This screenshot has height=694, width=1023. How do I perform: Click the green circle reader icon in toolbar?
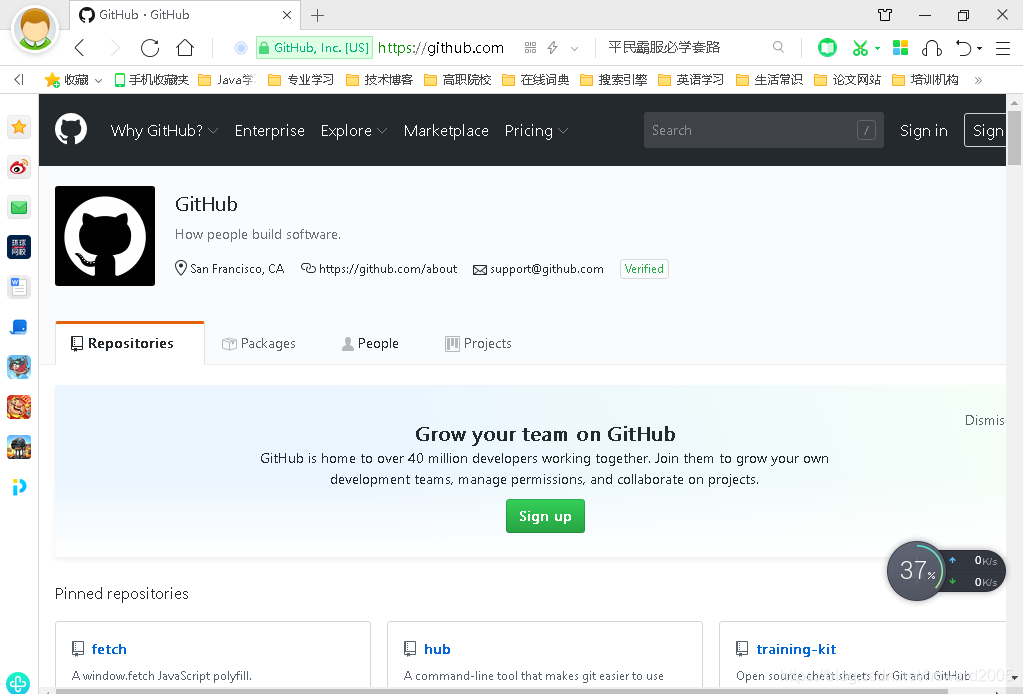pos(827,48)
